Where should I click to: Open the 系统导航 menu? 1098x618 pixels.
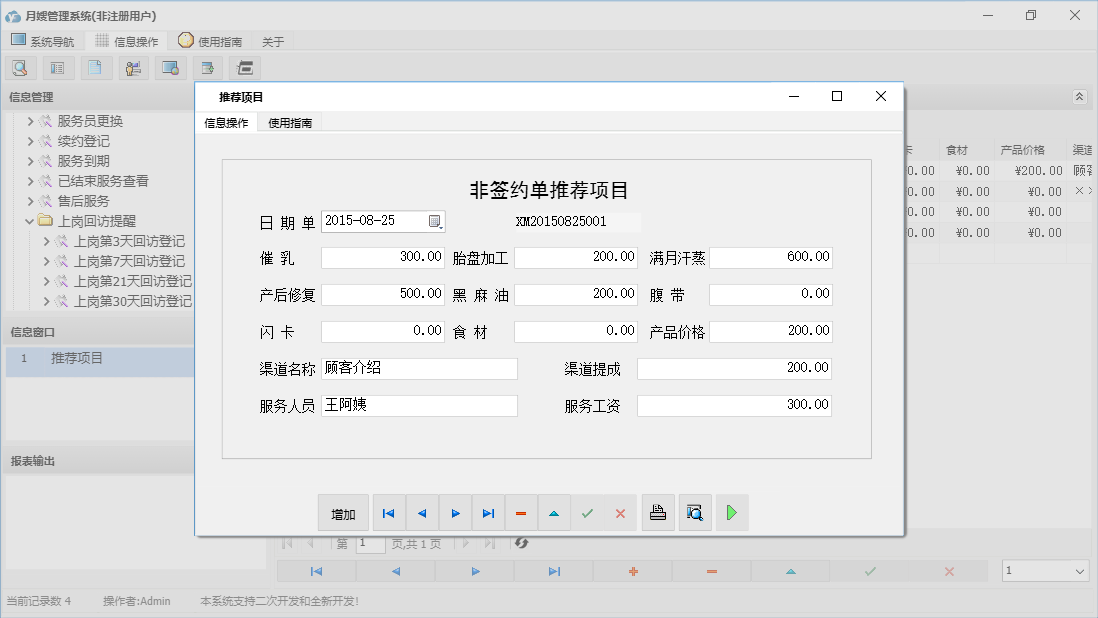[43, 41]
